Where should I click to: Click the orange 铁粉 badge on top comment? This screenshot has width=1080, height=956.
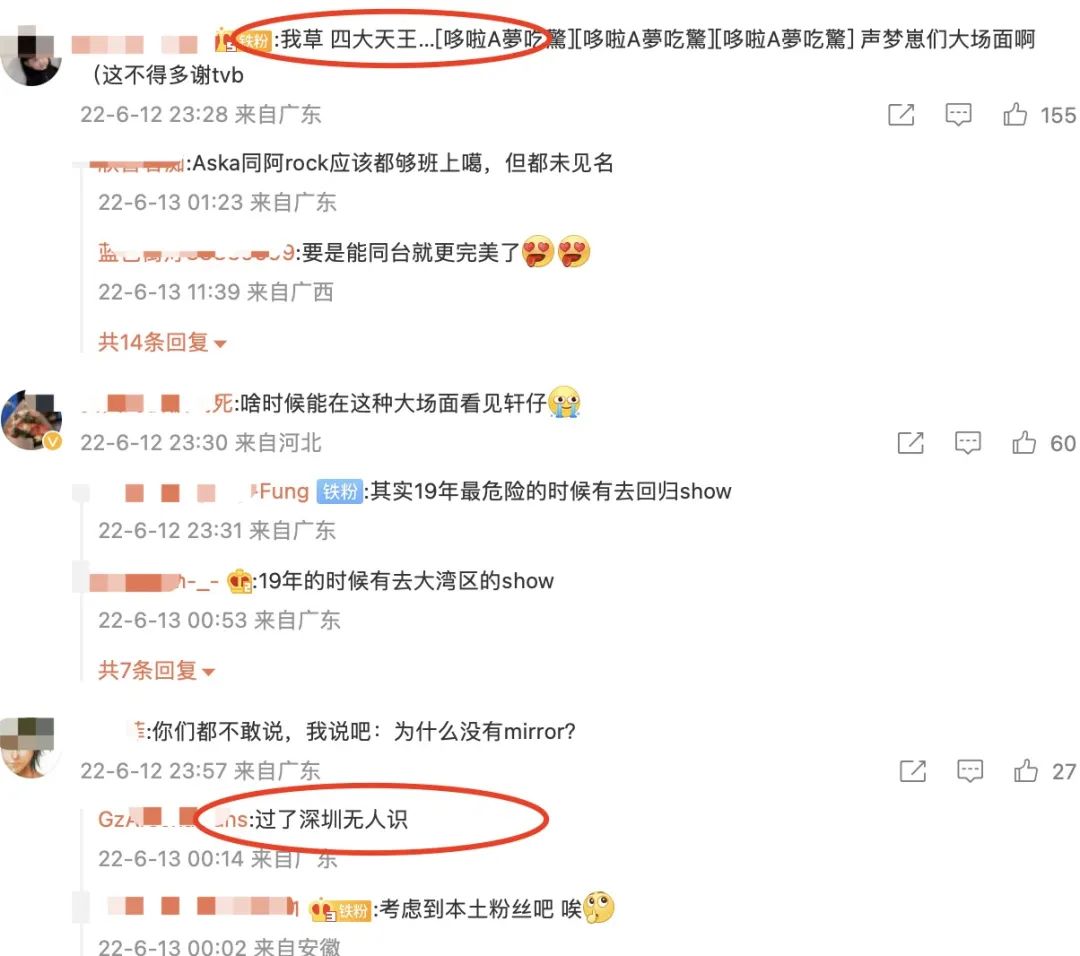[x=254, y=41]
